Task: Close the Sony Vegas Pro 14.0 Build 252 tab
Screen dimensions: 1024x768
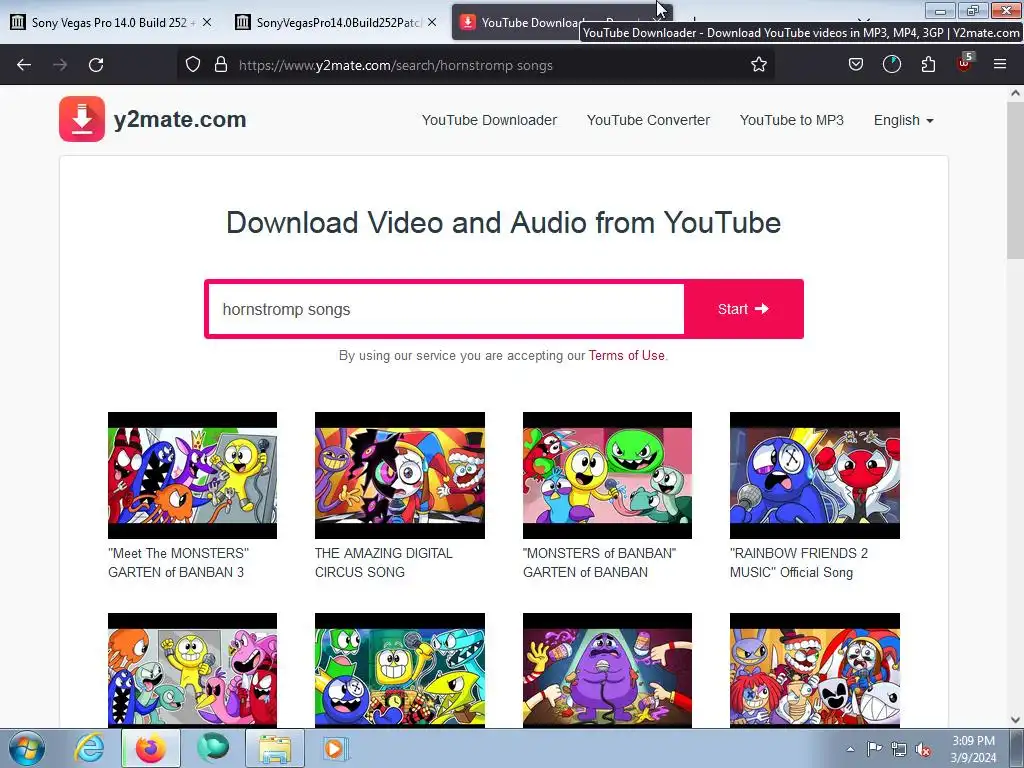Action: 207,22
